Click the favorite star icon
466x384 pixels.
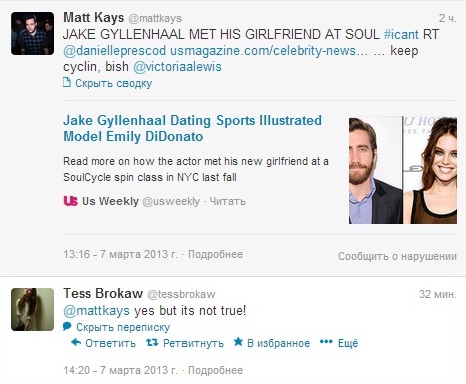tap(238, 342)
